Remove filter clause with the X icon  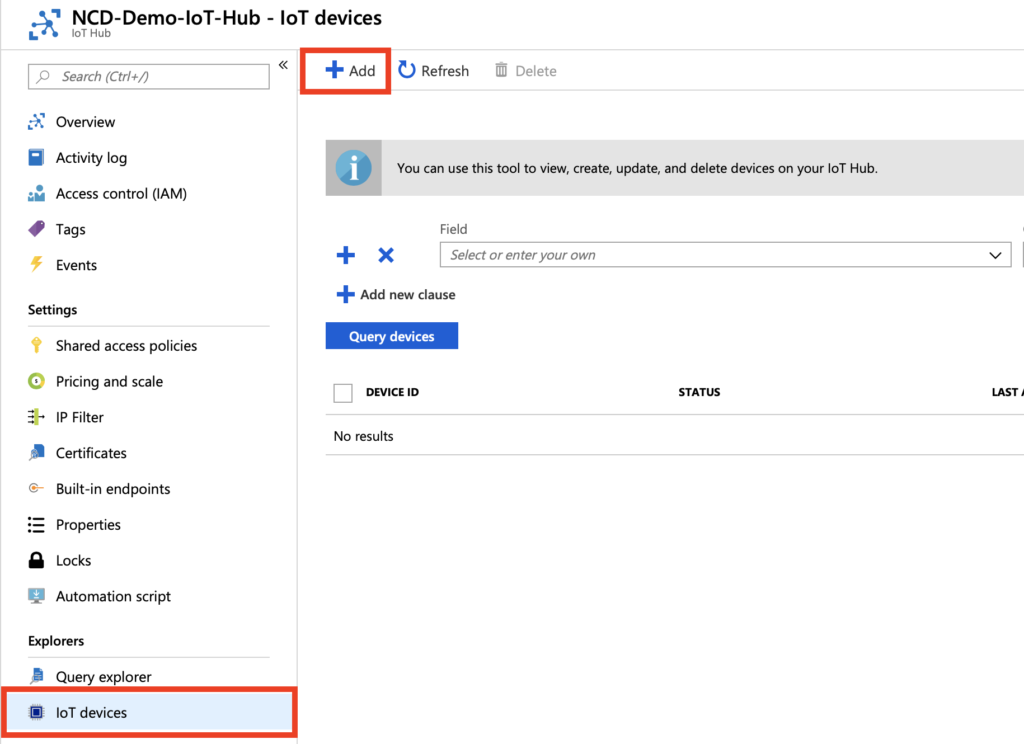click(x=386, y=255)
